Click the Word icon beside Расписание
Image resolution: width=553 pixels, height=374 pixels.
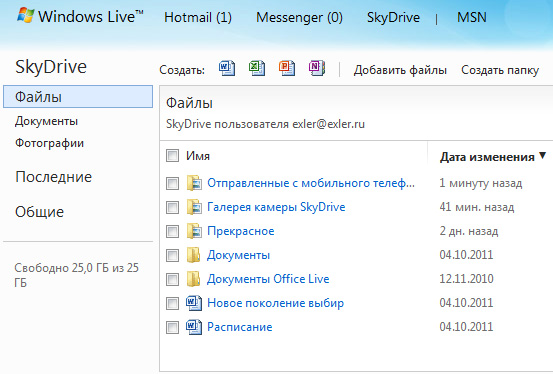point(194,327)
